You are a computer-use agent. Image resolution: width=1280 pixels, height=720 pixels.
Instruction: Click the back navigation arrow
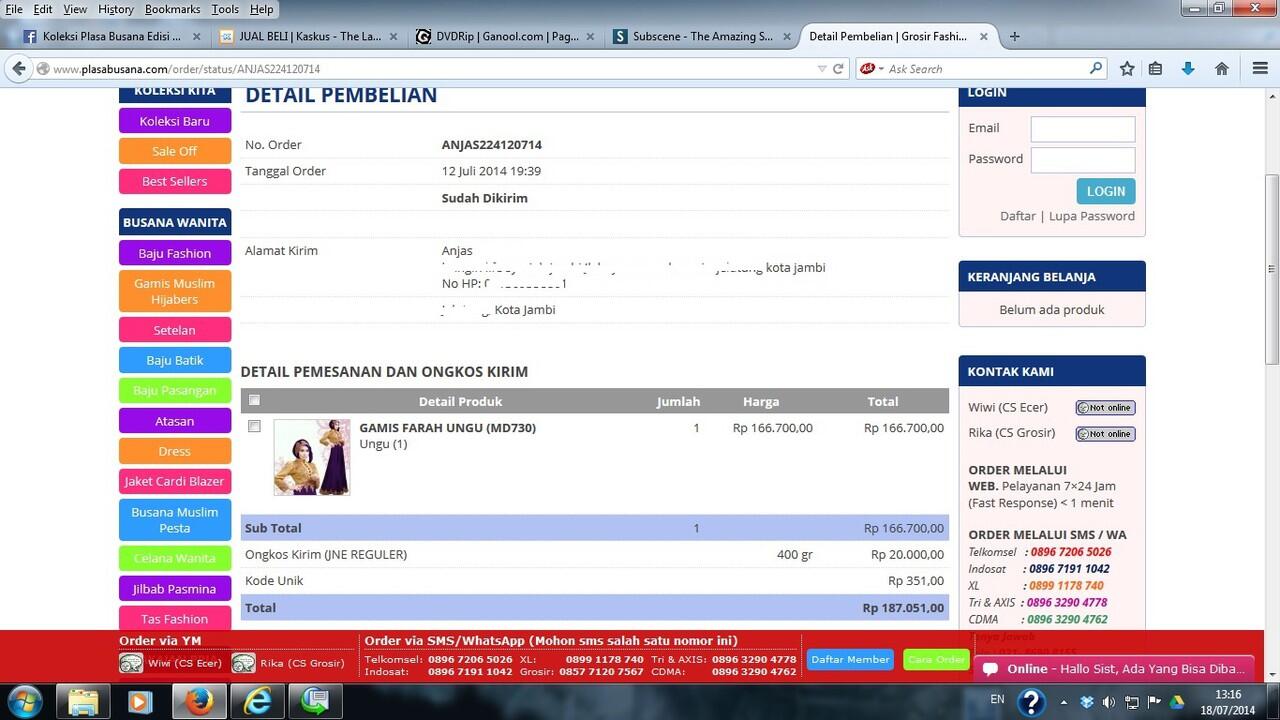(18, 69)
